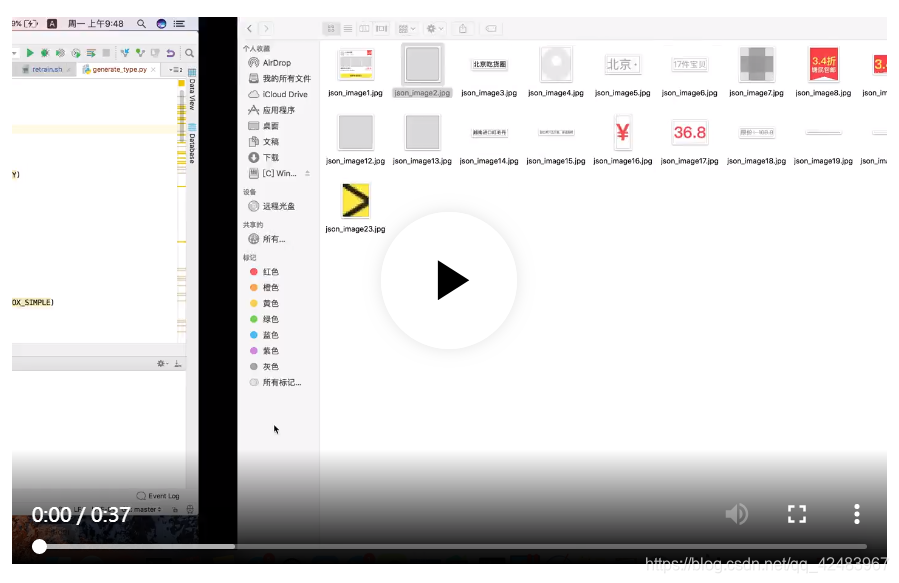The width and height of the screenshot is (899, 583).
Task: Open the [C] Win... volume in sidebar
Action: coord(273,173)
